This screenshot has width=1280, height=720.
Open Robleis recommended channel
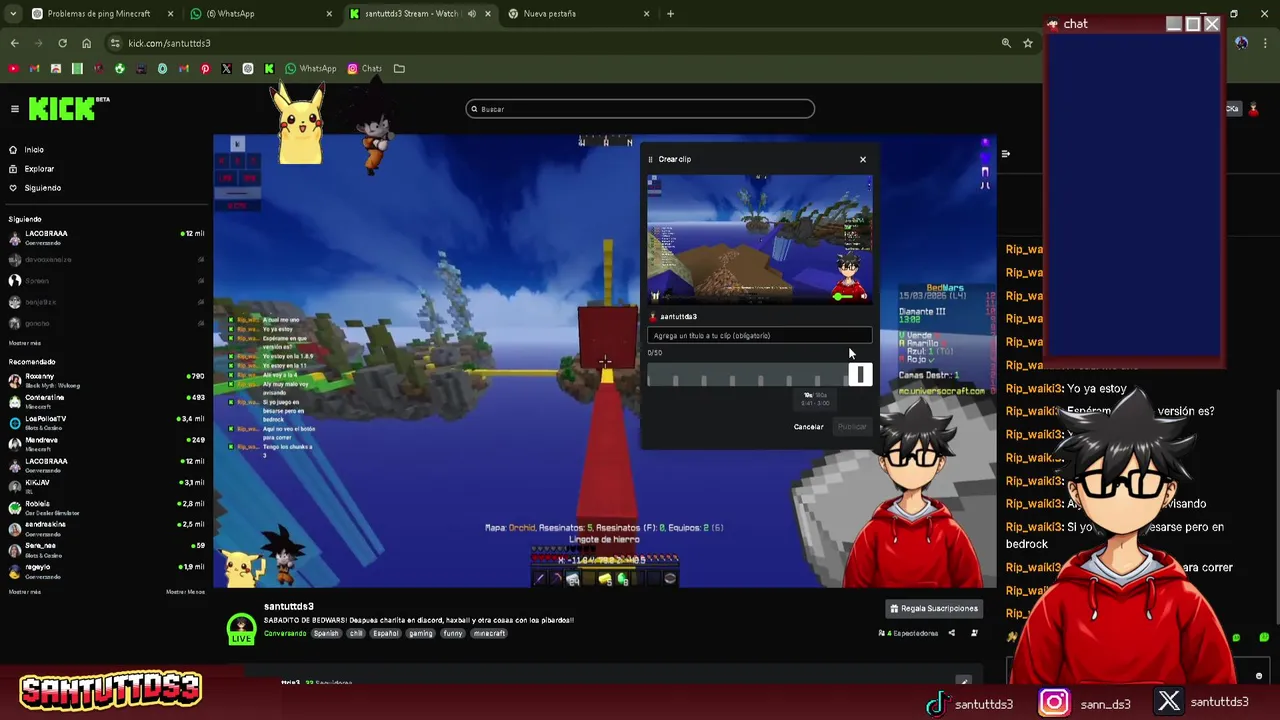coord(105,507)
